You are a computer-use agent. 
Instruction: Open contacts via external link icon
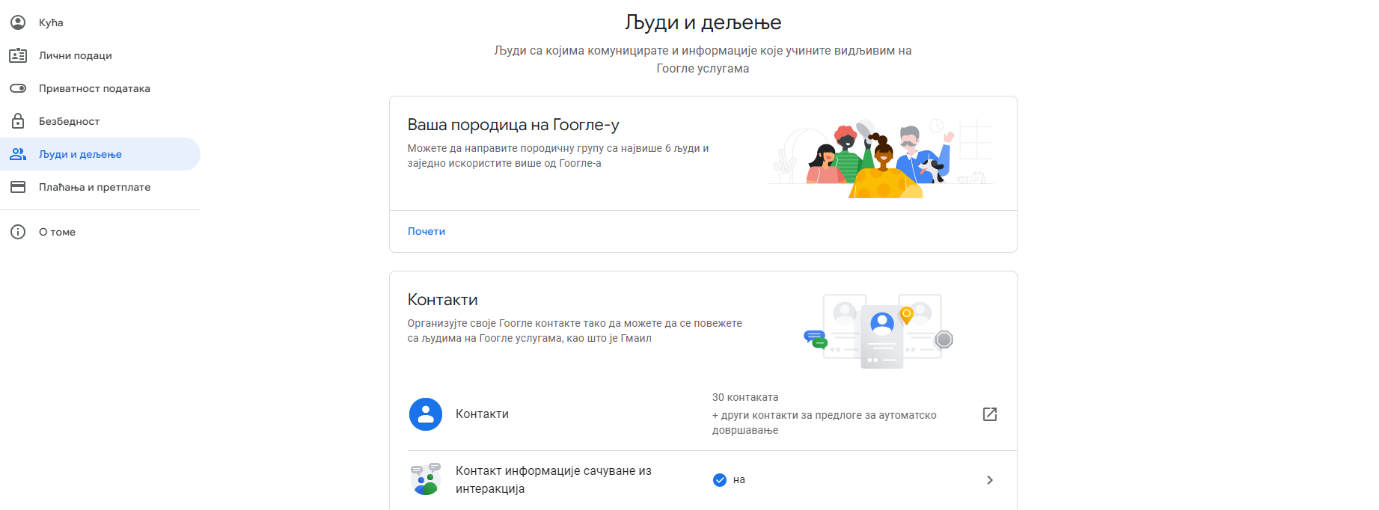tap(990, 414)
